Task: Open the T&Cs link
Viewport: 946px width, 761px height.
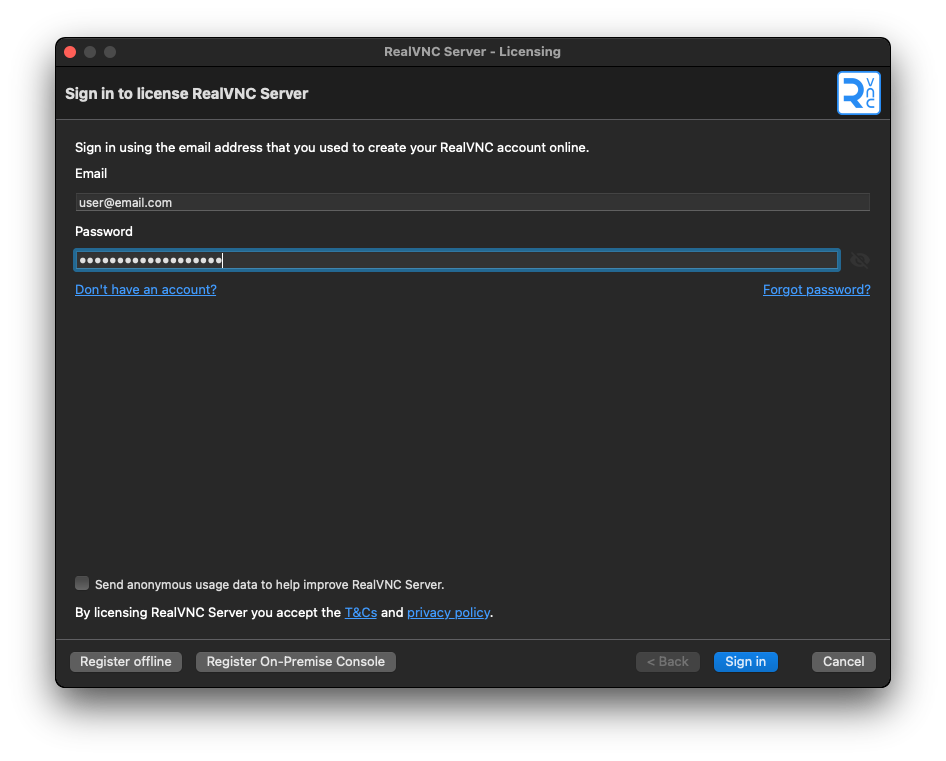Action: pyautogui.click(x=361, y=612)
